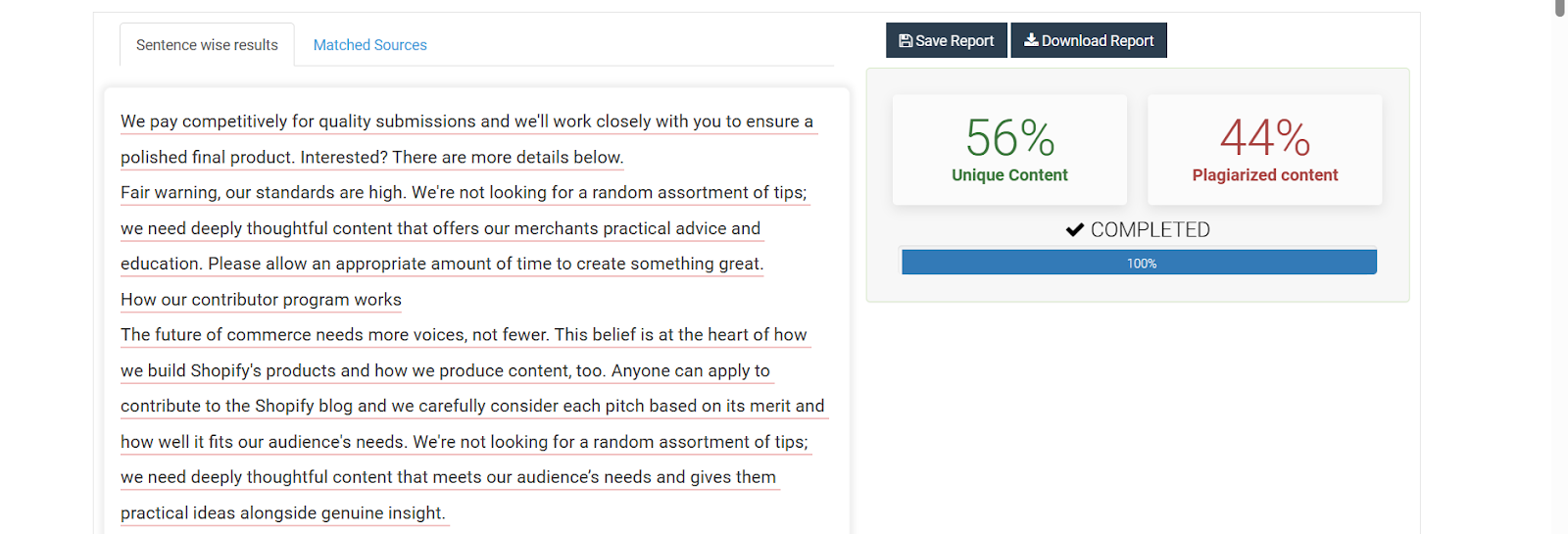The height and width of the screenshot is (534, 1568).
Task: Click the Save Report floppy disk icon
Action: pos(906,41)
